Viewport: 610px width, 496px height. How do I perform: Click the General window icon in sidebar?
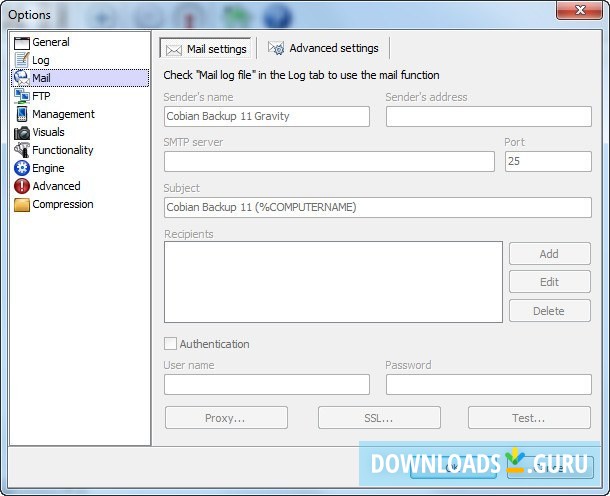coord(22,42)
